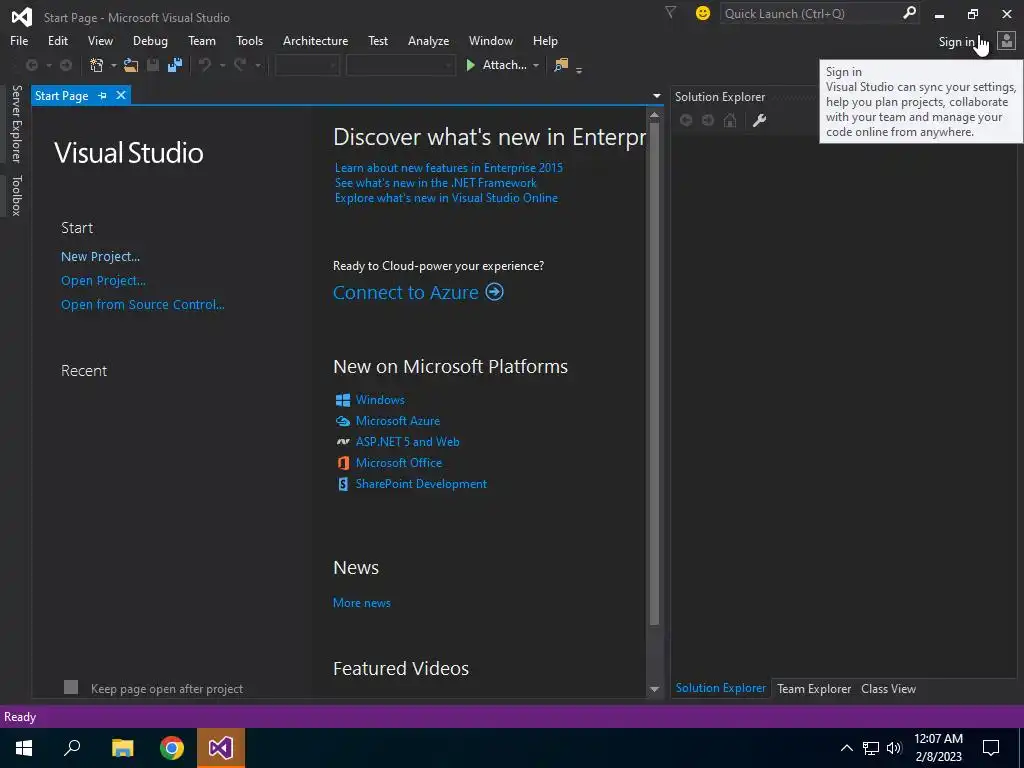Click the Visual Studio logo in title bar
Viewport: 1024px width, 768px height.
pyautogui.click(x=22, y=16)
